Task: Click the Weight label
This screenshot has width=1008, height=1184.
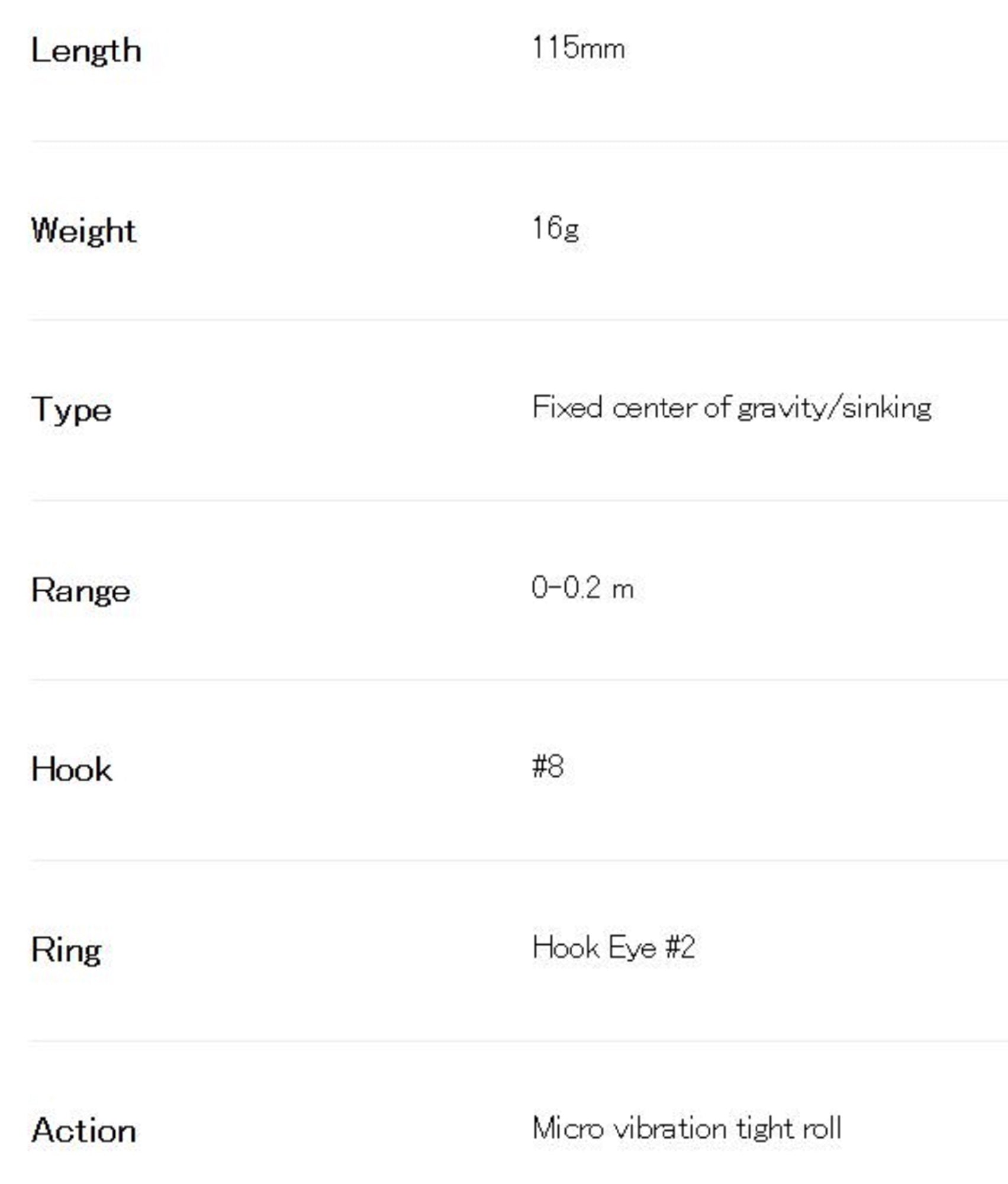Action: tap(83, 230)
